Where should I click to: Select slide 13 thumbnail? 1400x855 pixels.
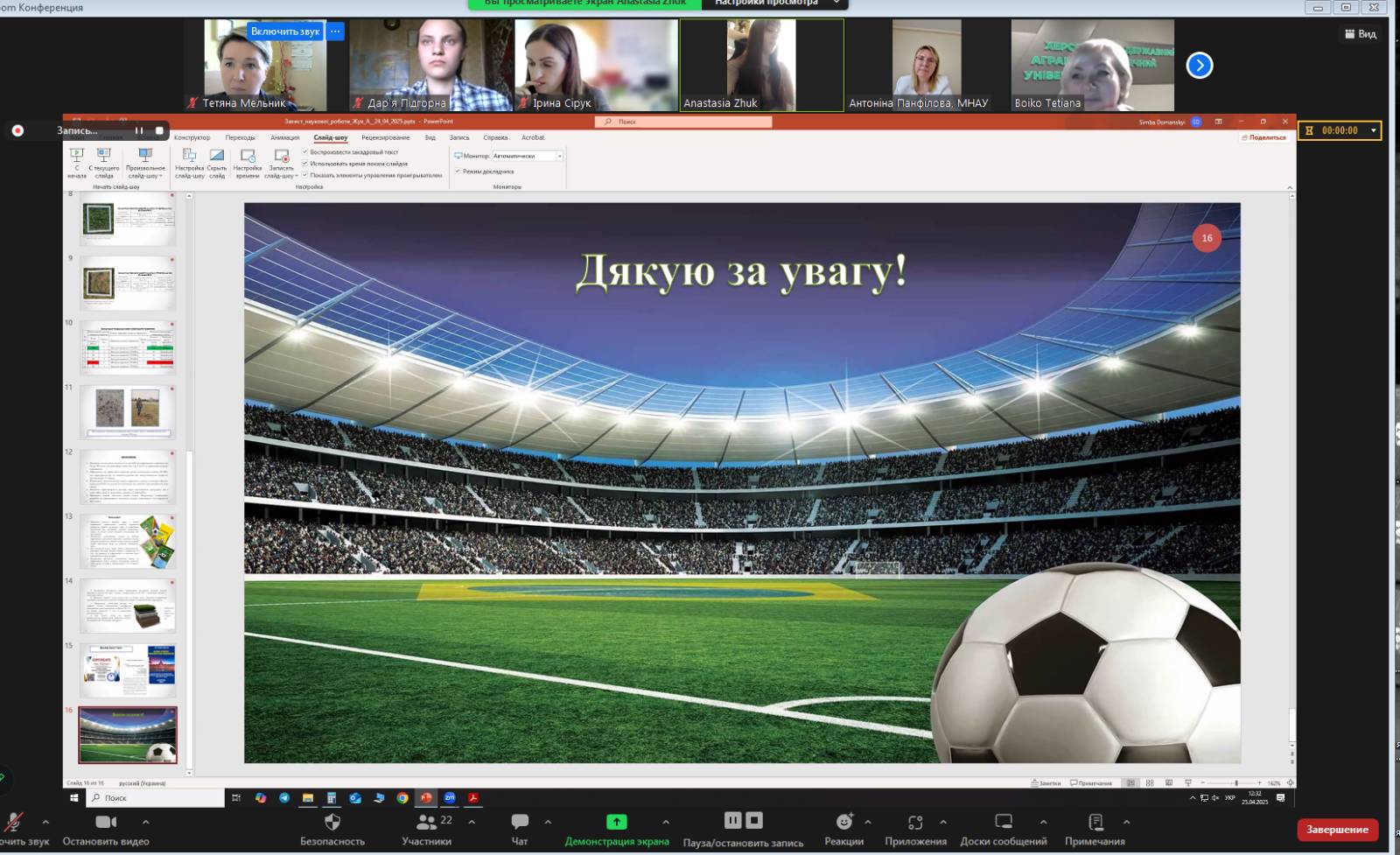(x=128, y=541)
